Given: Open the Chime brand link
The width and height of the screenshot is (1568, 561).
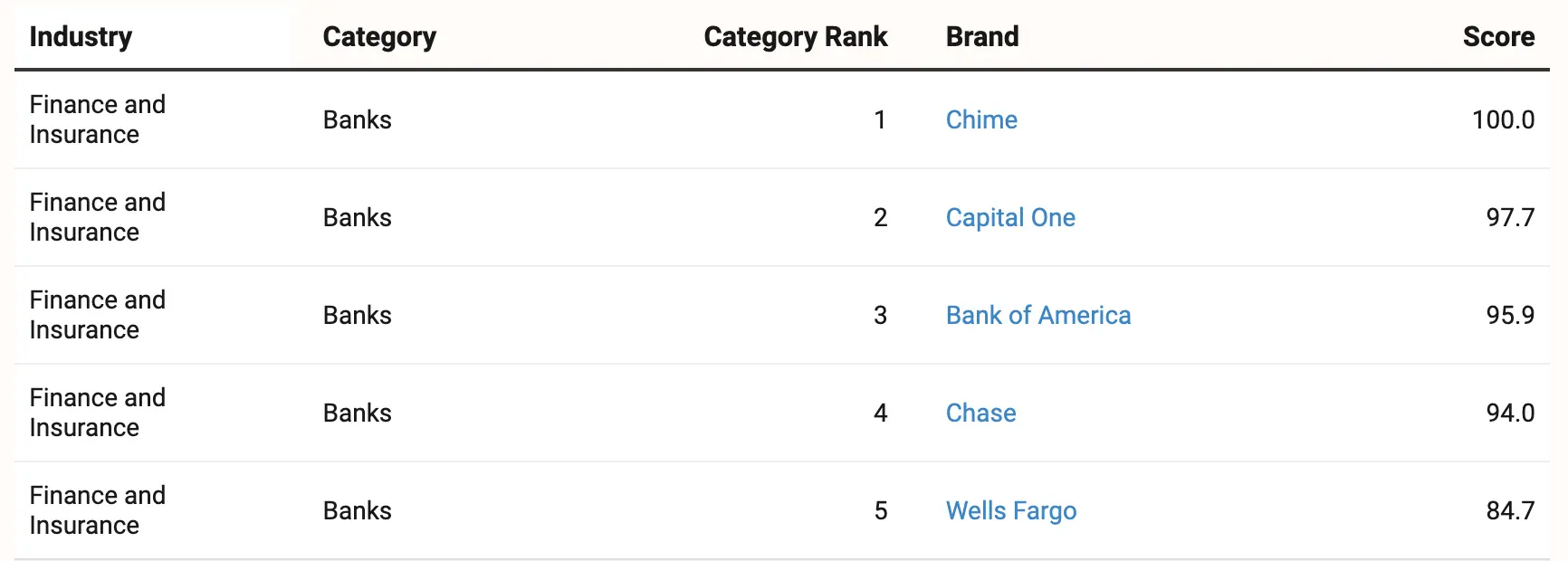Looking at the screenshot, I should 981,119.
